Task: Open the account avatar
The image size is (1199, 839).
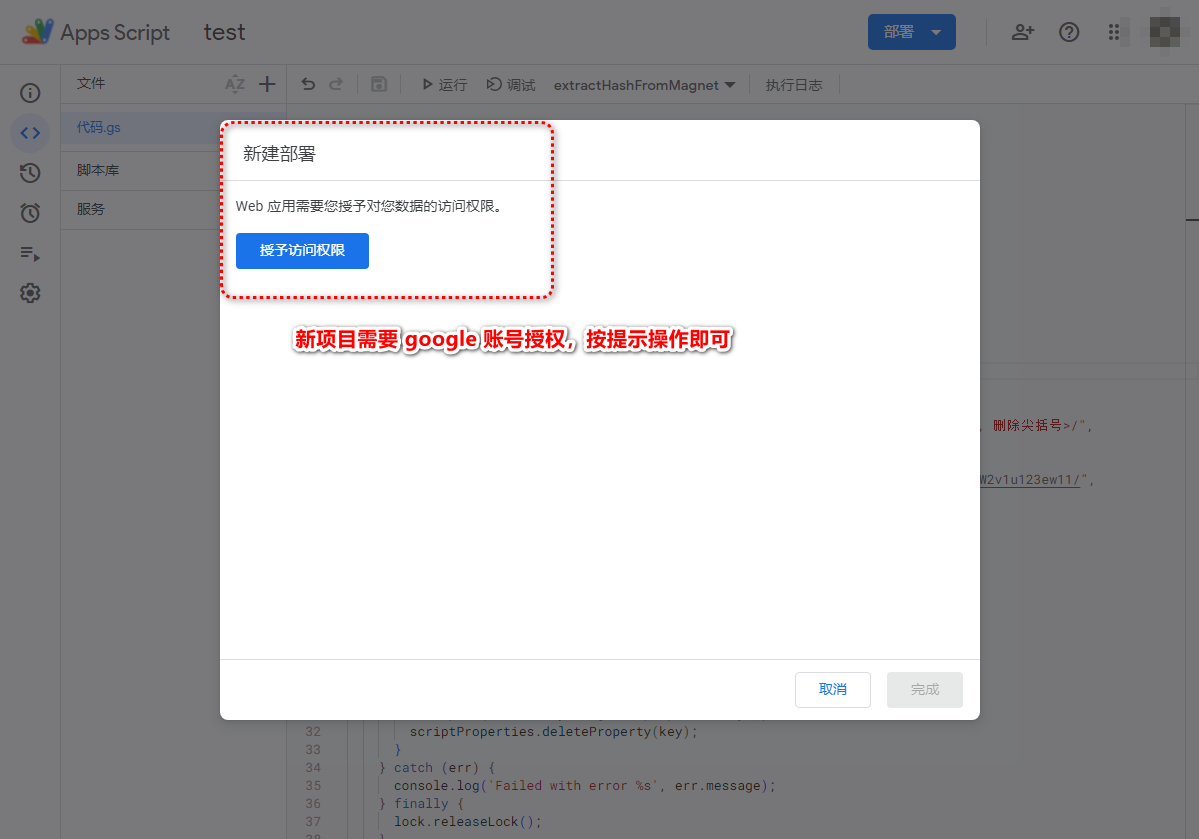Action: (1165, 32)
